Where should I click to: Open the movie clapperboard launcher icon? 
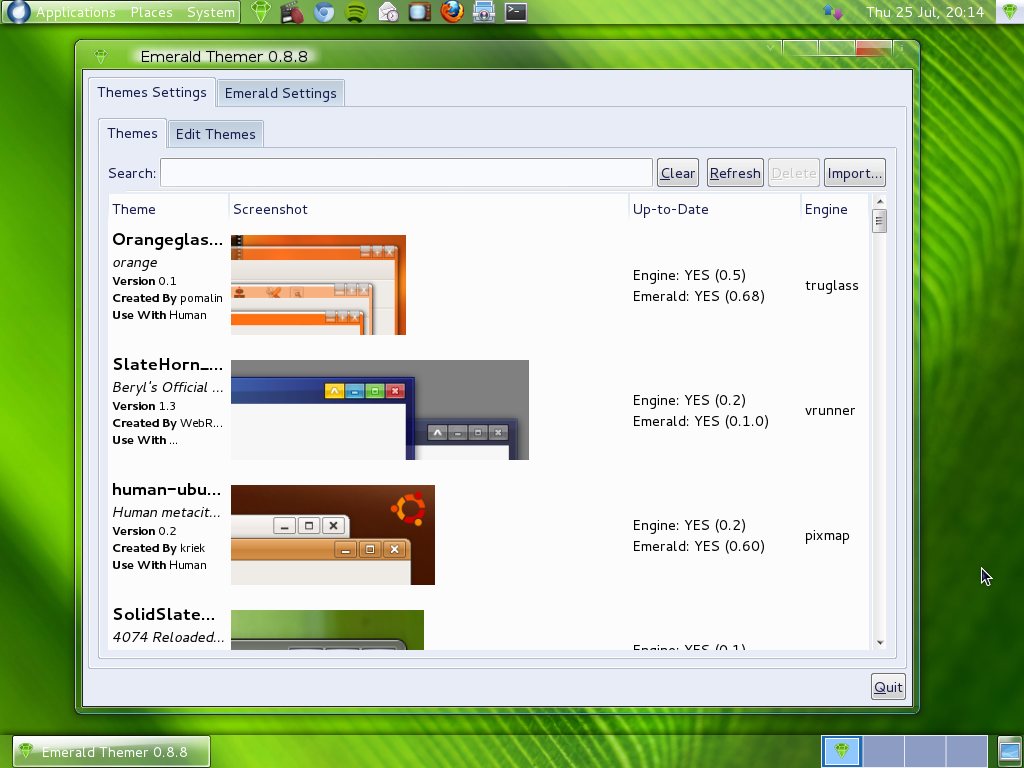coord(292,12)
